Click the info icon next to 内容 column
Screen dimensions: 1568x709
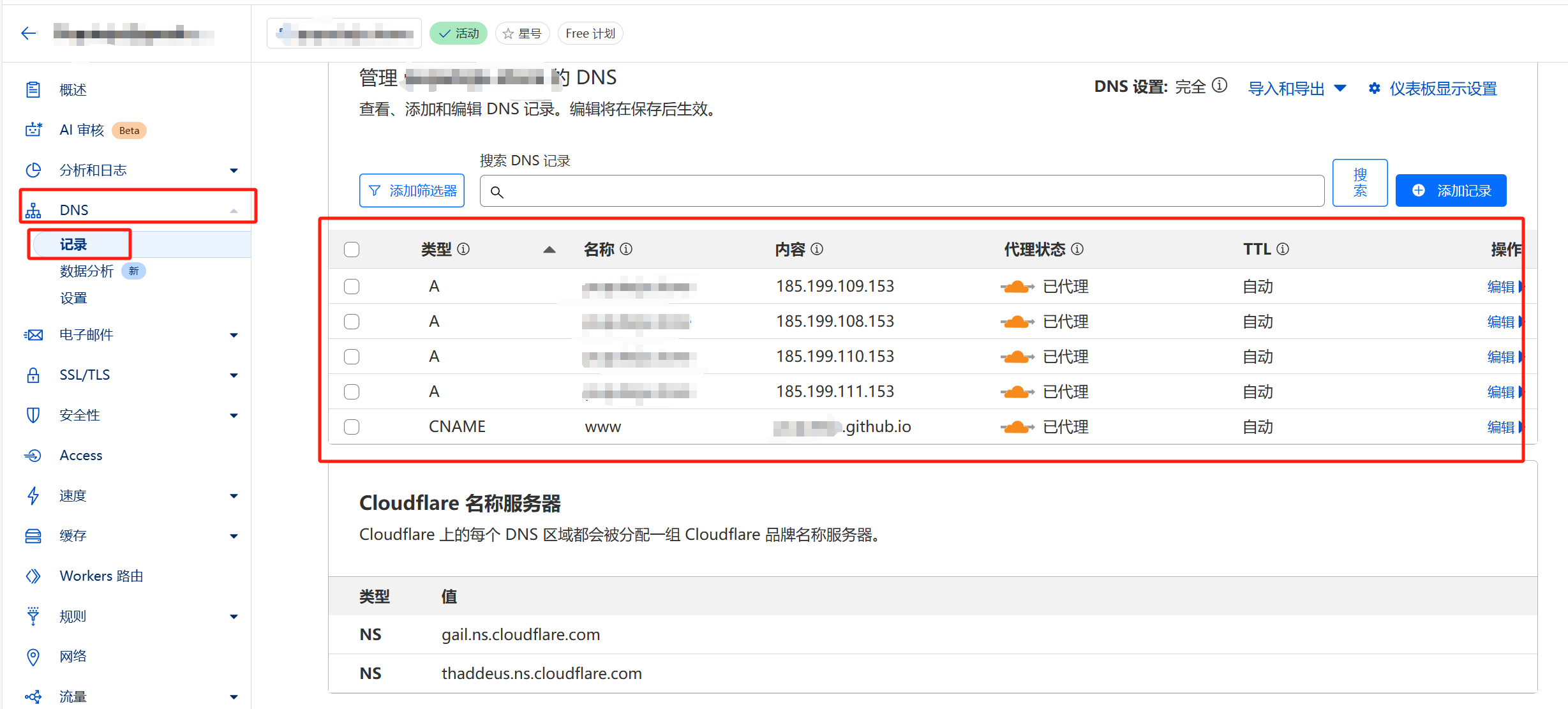tap(817, 249)
